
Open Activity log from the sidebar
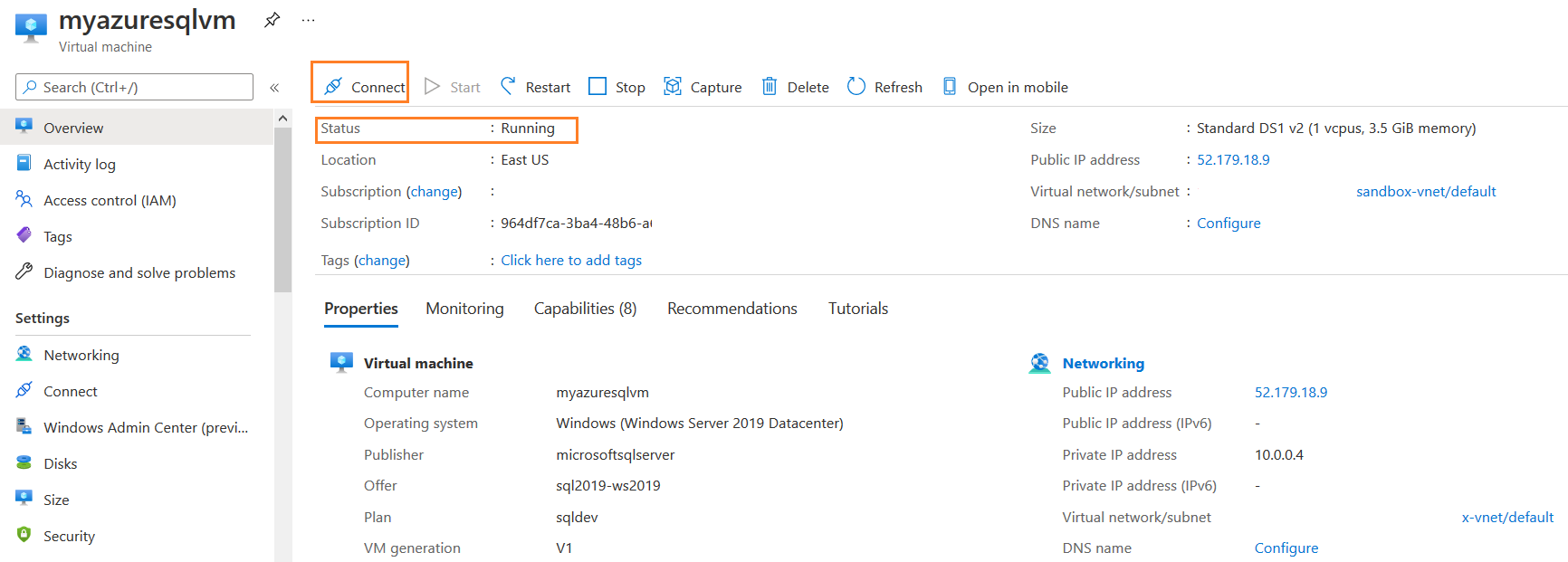click(80, 165)
